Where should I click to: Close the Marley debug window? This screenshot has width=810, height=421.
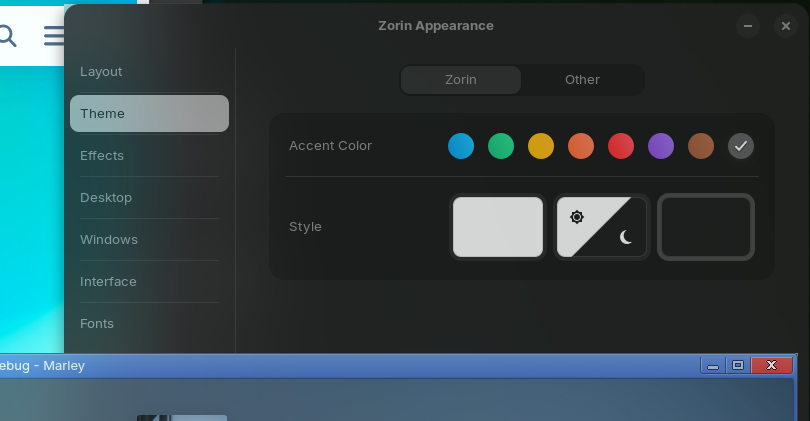771,366
